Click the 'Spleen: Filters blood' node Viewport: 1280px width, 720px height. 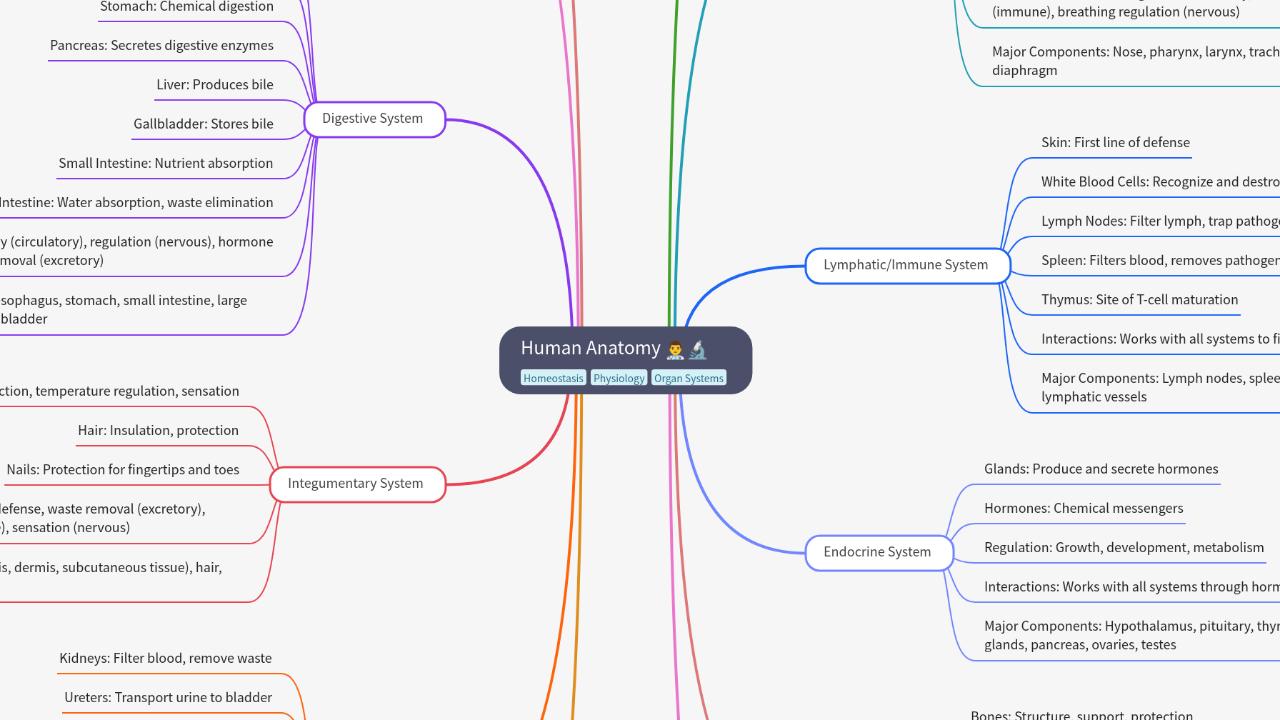pos(1160,260)
